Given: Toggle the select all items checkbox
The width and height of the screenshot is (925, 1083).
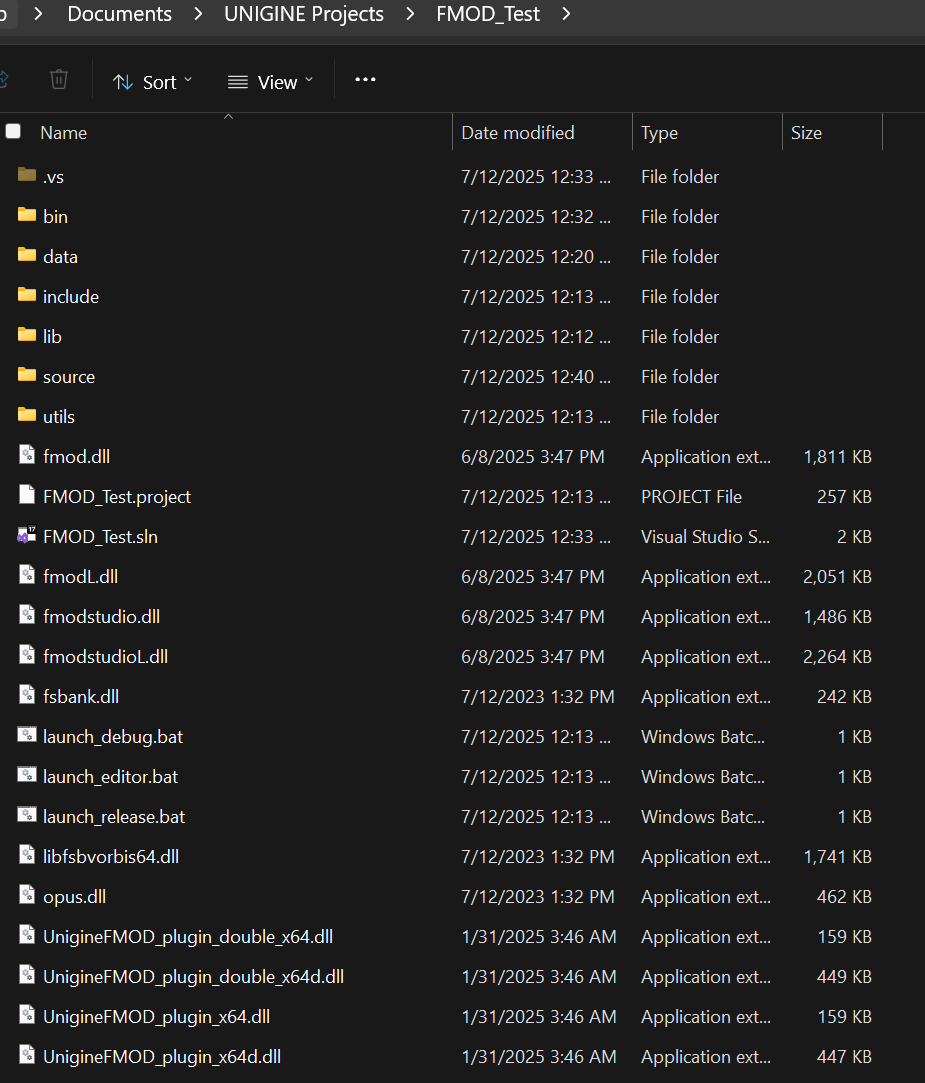Looking at the screenshot, I should (x=13, y=131).
